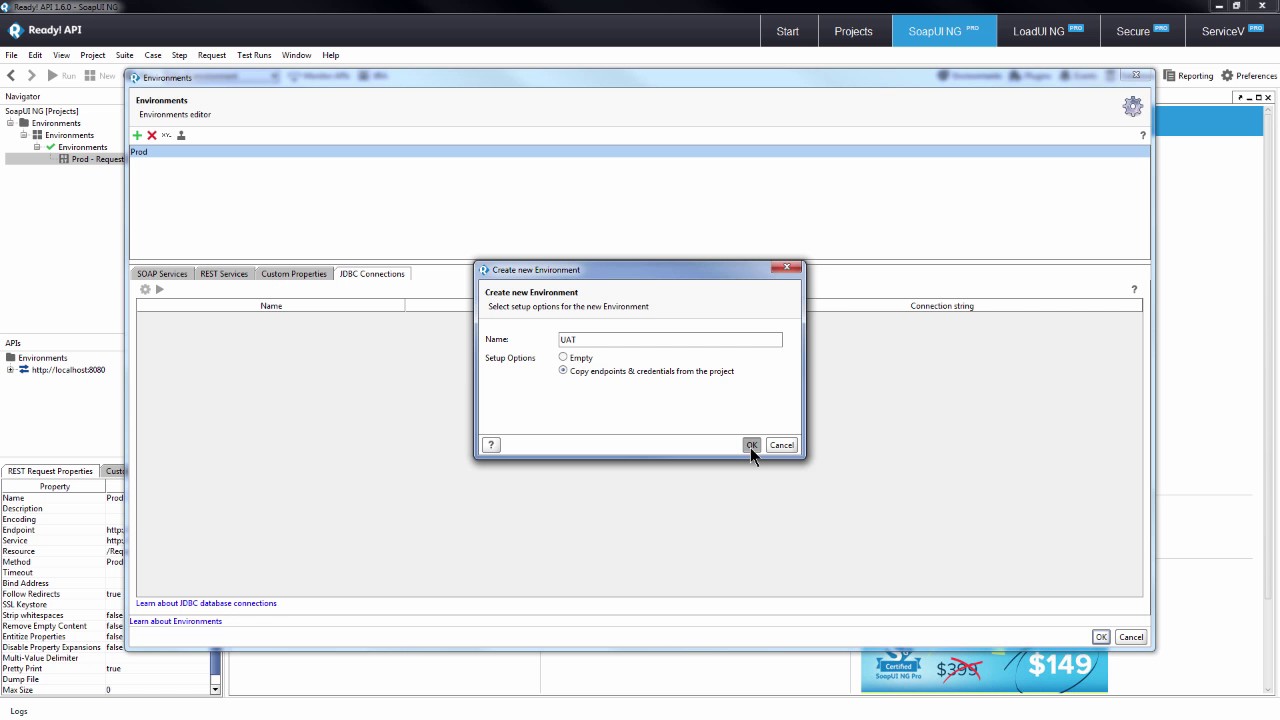Switch to REST Services tab
The image size is (1280, 720).
coord(224,274)
